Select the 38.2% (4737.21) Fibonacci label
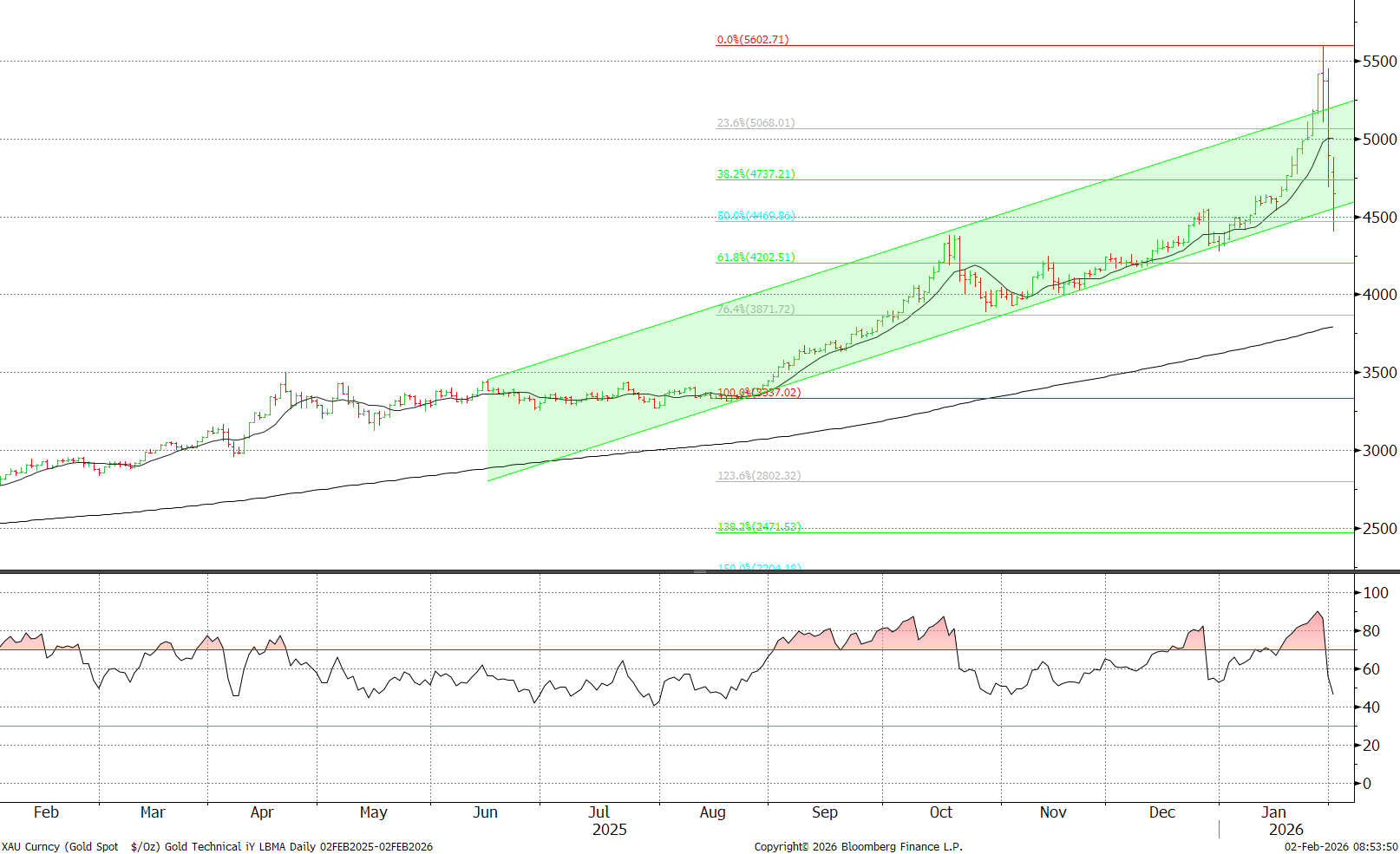The image size is (1400, 854). click(754, 173)
